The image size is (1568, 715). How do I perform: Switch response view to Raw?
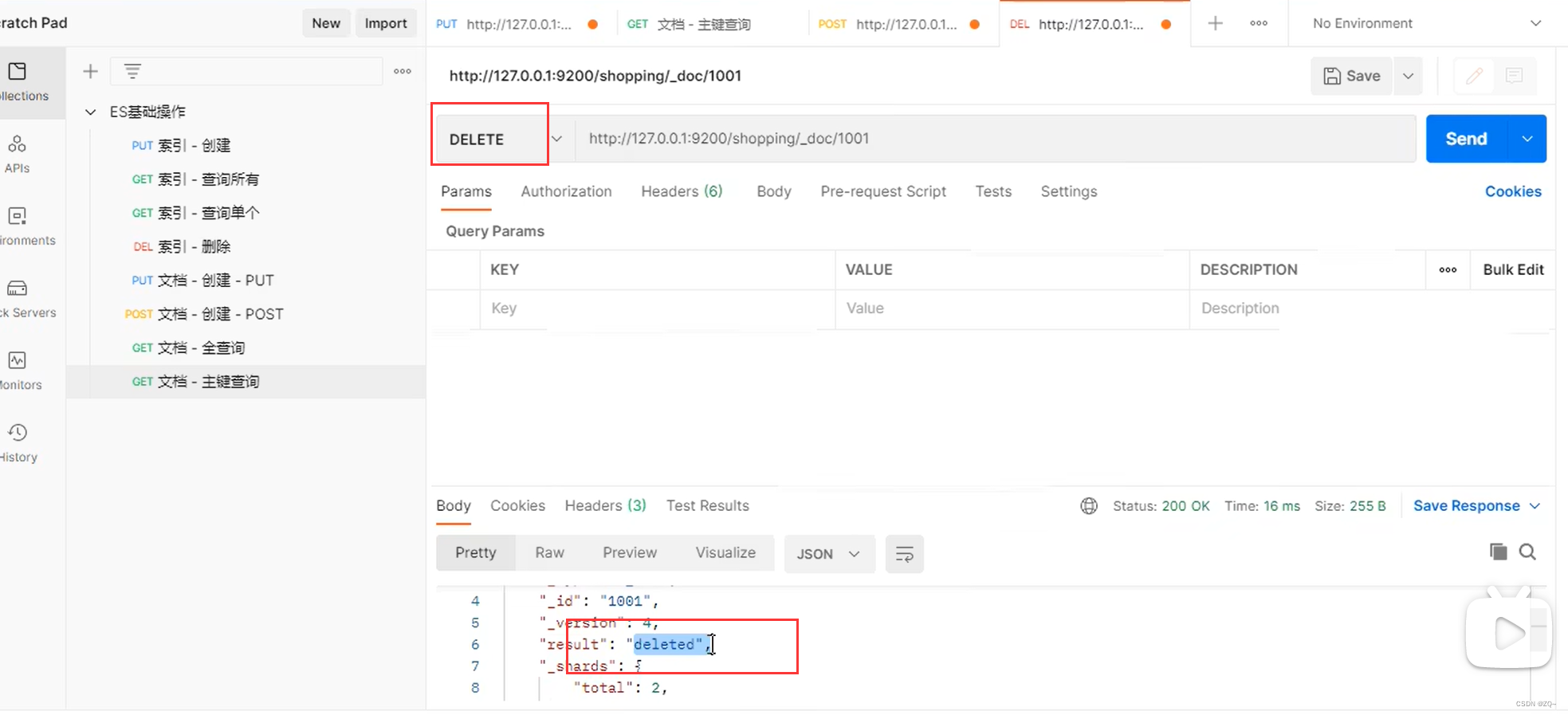[549, 553]
